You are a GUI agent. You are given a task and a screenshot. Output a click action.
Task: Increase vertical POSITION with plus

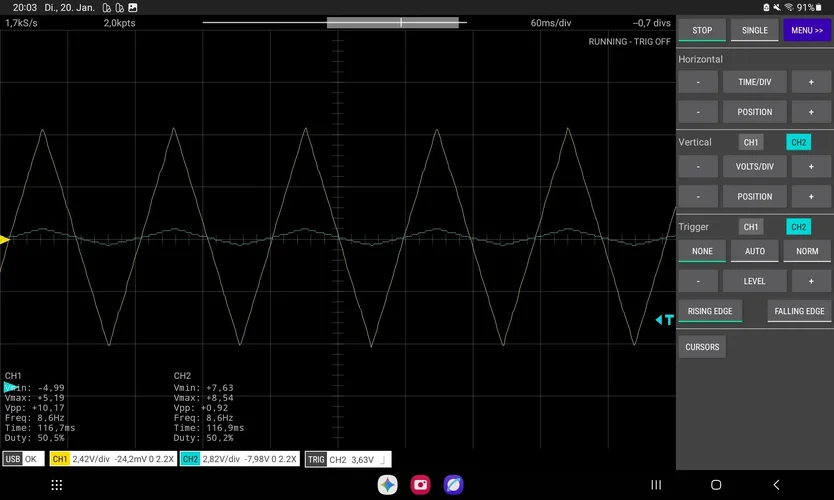811,197
